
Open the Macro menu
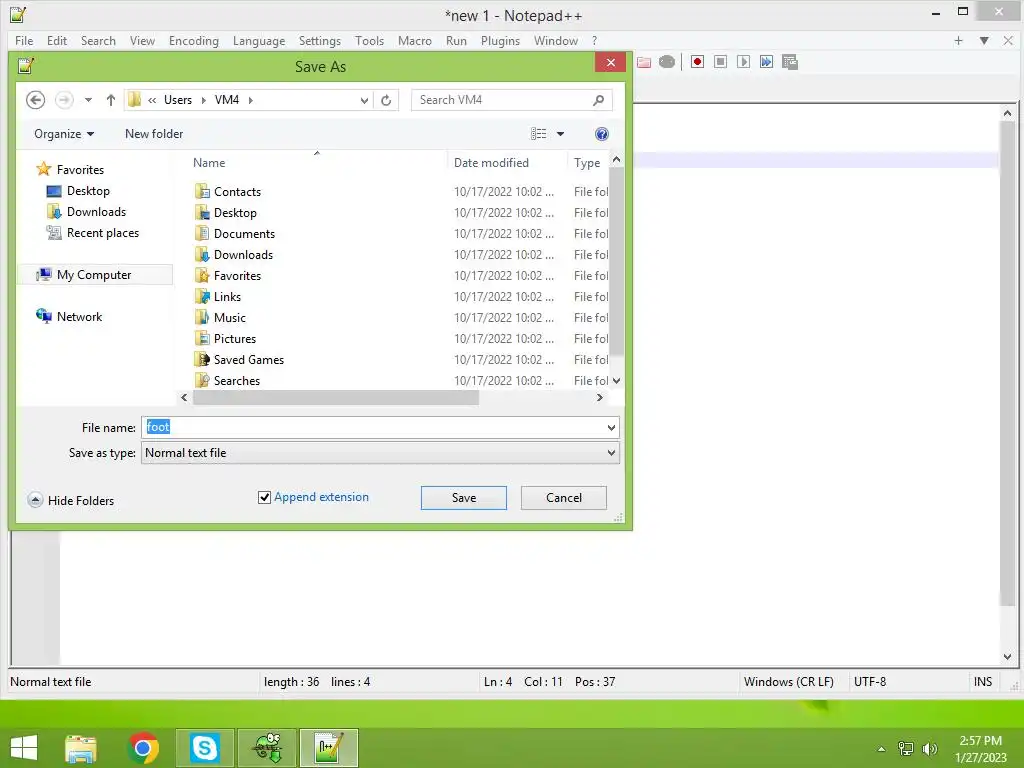pyautogui.click(x=415, y=40)
